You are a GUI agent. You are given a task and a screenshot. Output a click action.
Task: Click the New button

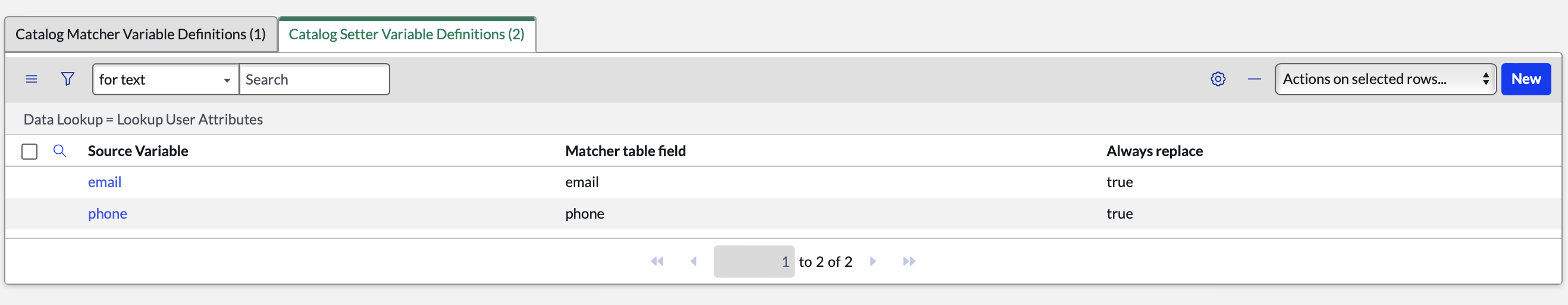pyautogui.click(x=1525, y=79)
